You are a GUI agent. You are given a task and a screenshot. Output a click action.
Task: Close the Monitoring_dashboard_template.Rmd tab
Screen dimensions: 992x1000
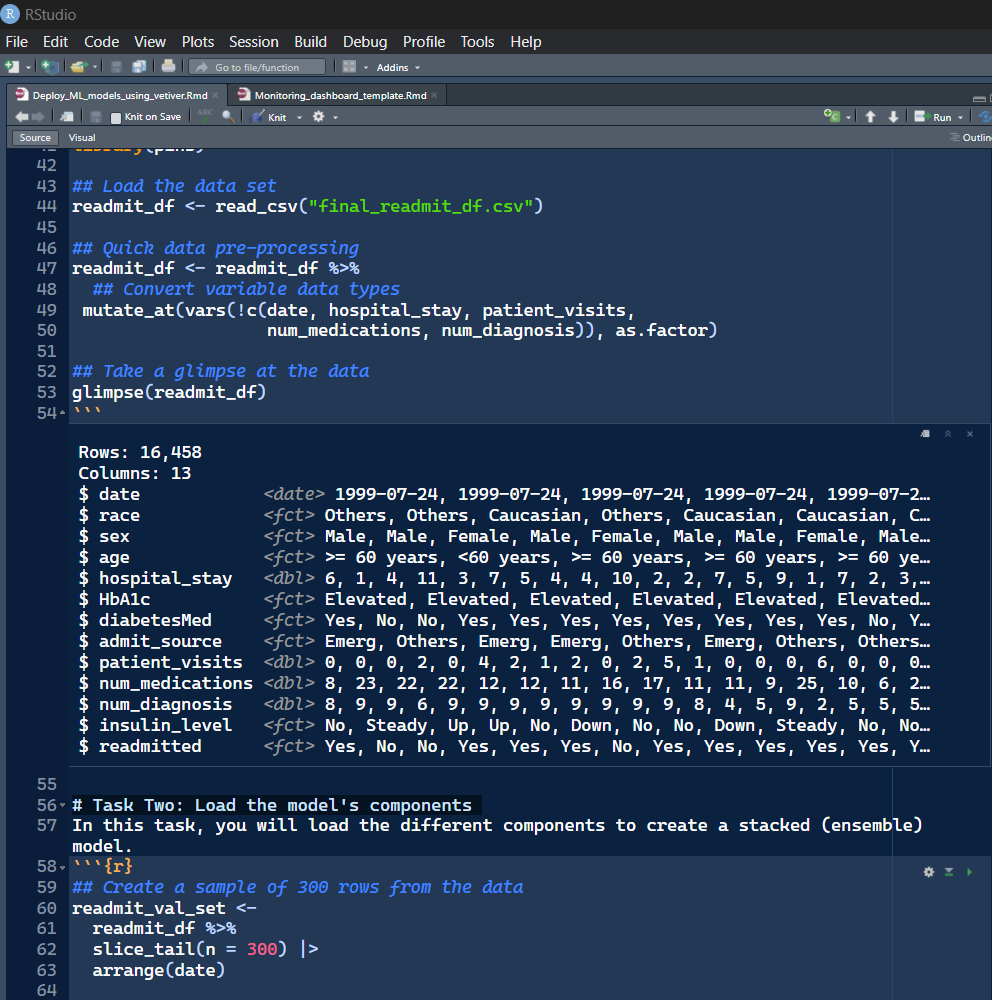[434, 95]
